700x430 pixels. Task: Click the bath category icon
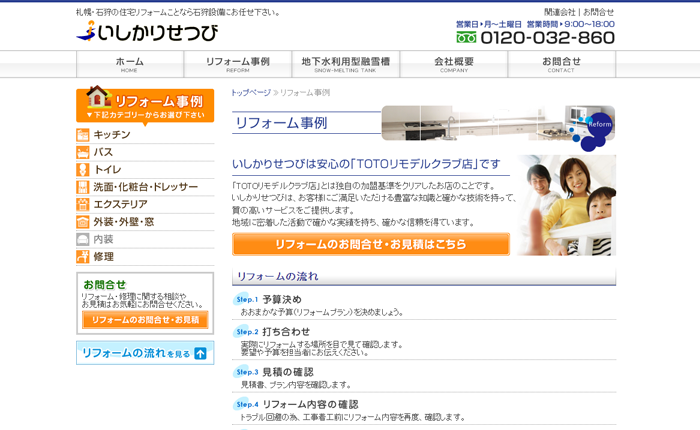coord(83,152)
